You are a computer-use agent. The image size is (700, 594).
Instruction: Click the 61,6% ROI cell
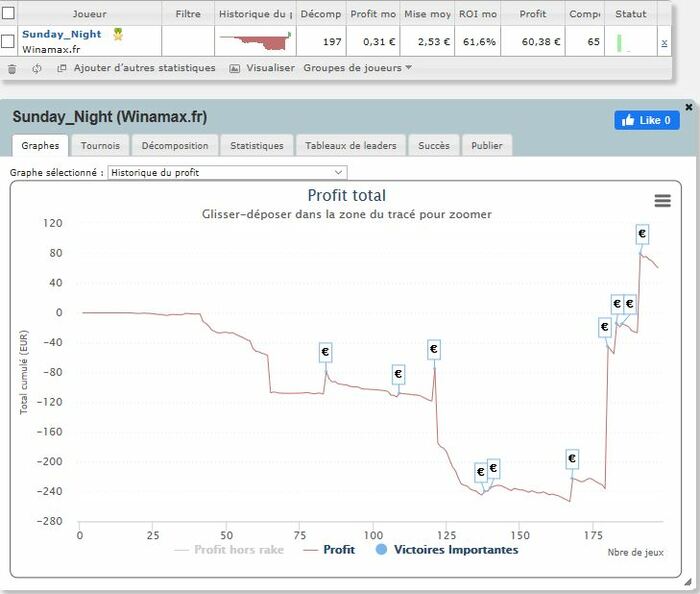(478, 42)
